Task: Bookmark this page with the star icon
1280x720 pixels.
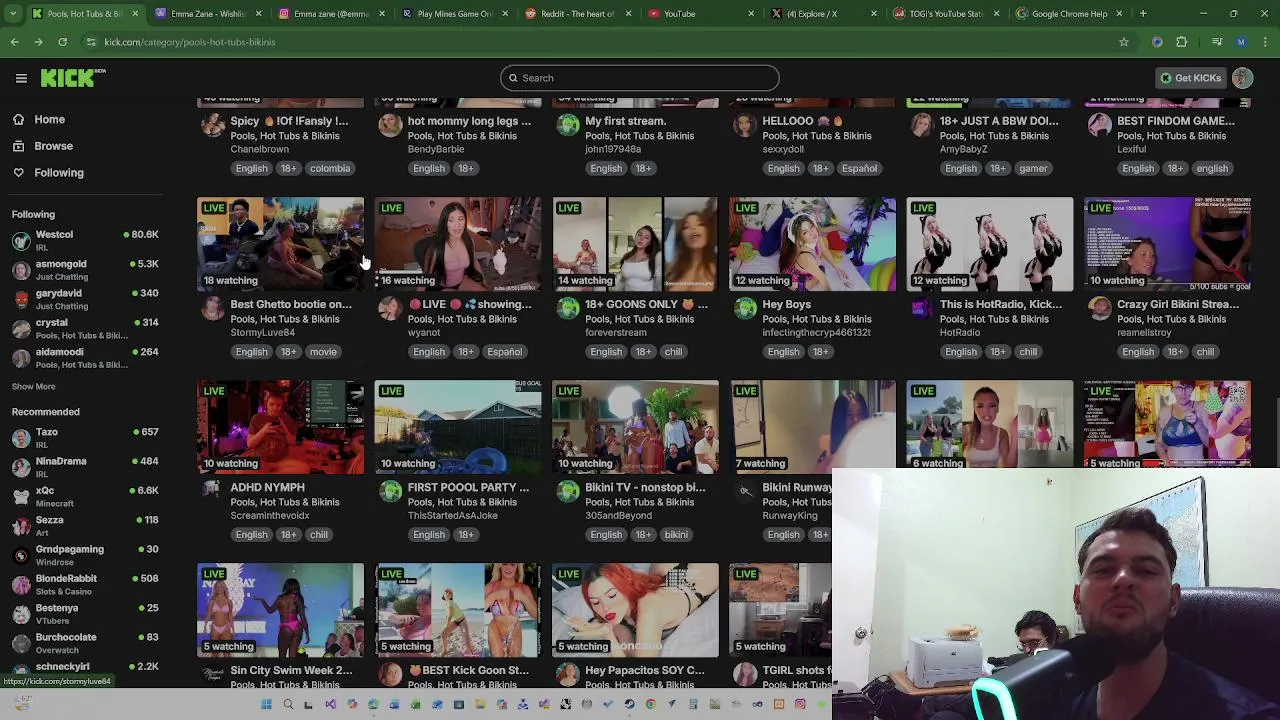Action: point(1124,42)
